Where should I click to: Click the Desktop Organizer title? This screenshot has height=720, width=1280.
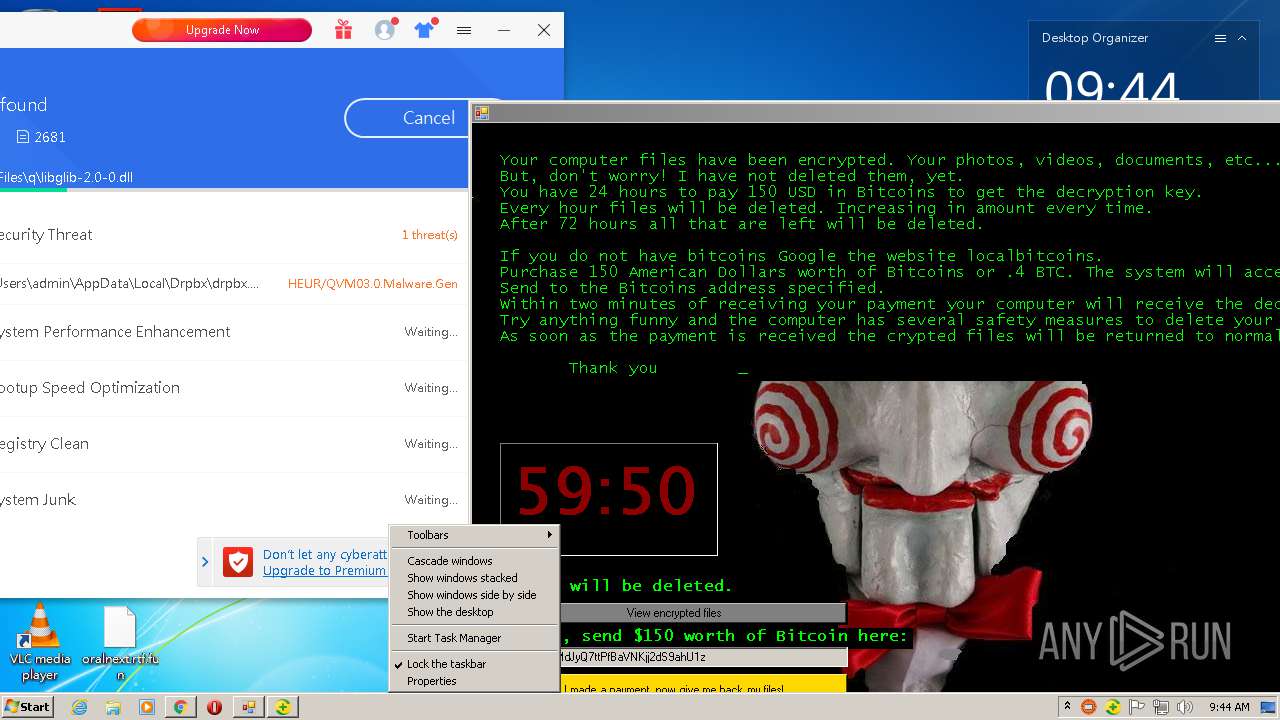[1095, 38]
